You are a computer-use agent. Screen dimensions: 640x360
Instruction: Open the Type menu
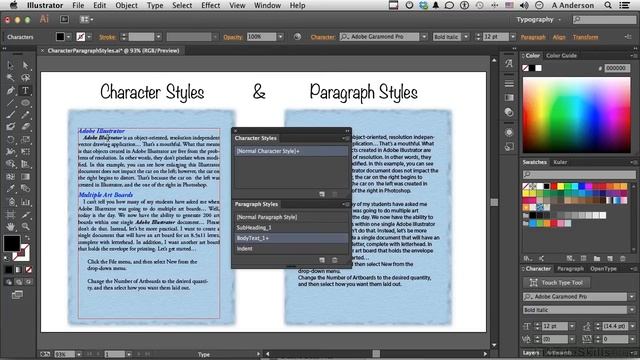[x=155, y=5]
